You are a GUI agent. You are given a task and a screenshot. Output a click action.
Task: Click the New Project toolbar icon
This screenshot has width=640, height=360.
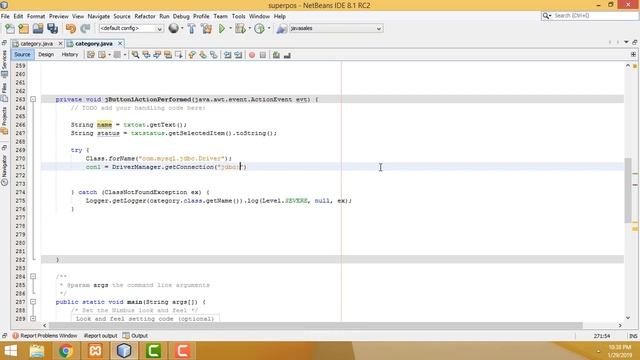tap(24, 29)
